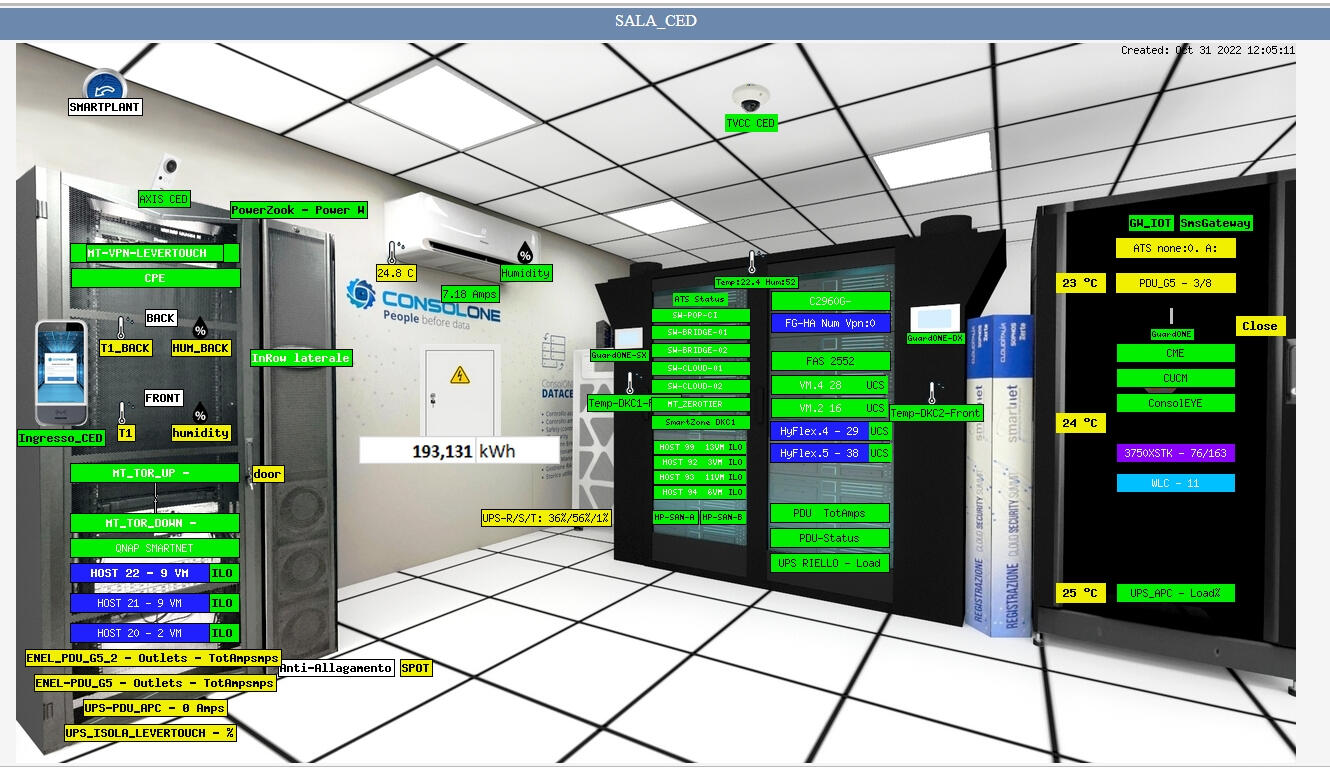Click purple 3750XSTK - 76/163 bar

coord(1176,453)
